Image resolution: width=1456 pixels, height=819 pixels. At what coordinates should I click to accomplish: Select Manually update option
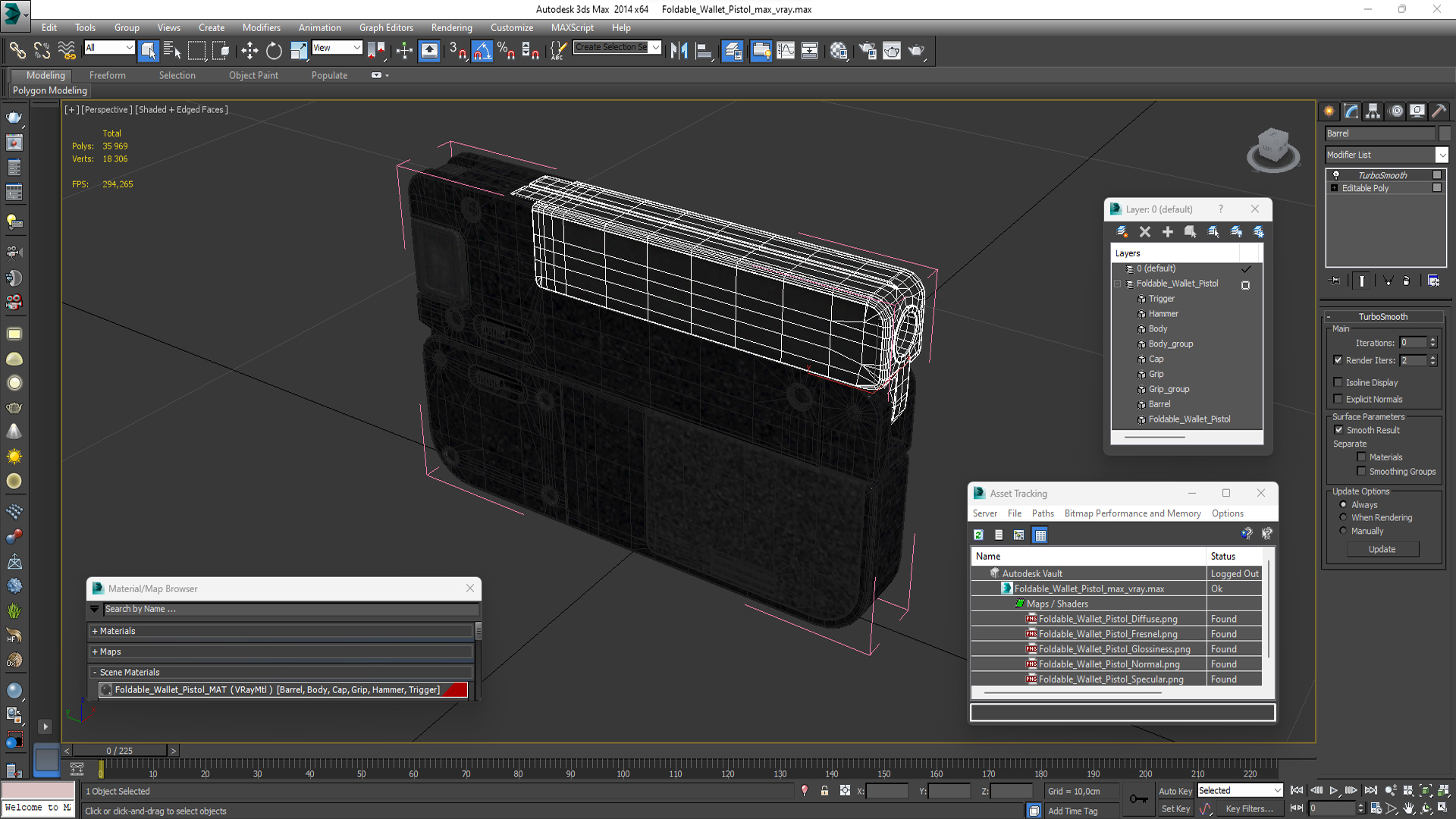pyautogui.click(x=1343, y=531)
